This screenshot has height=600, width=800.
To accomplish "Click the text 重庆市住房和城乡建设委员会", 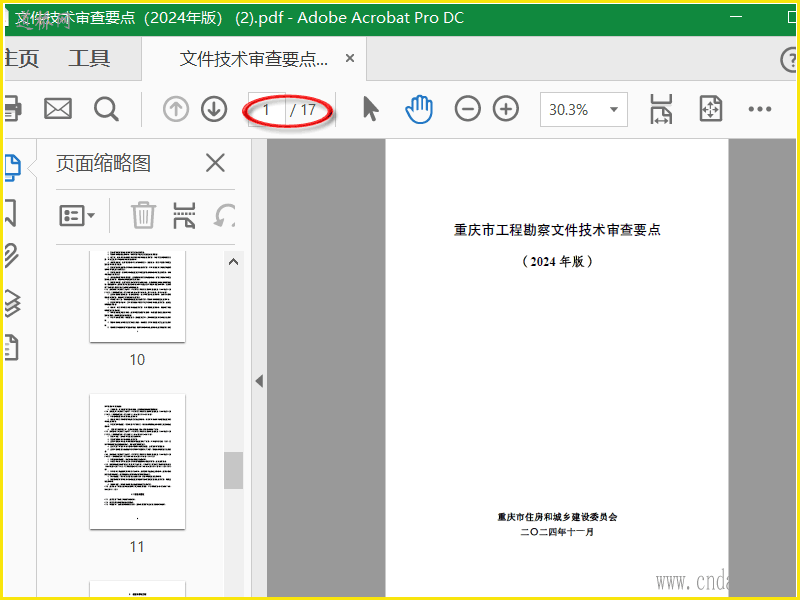I will point(557,517).
